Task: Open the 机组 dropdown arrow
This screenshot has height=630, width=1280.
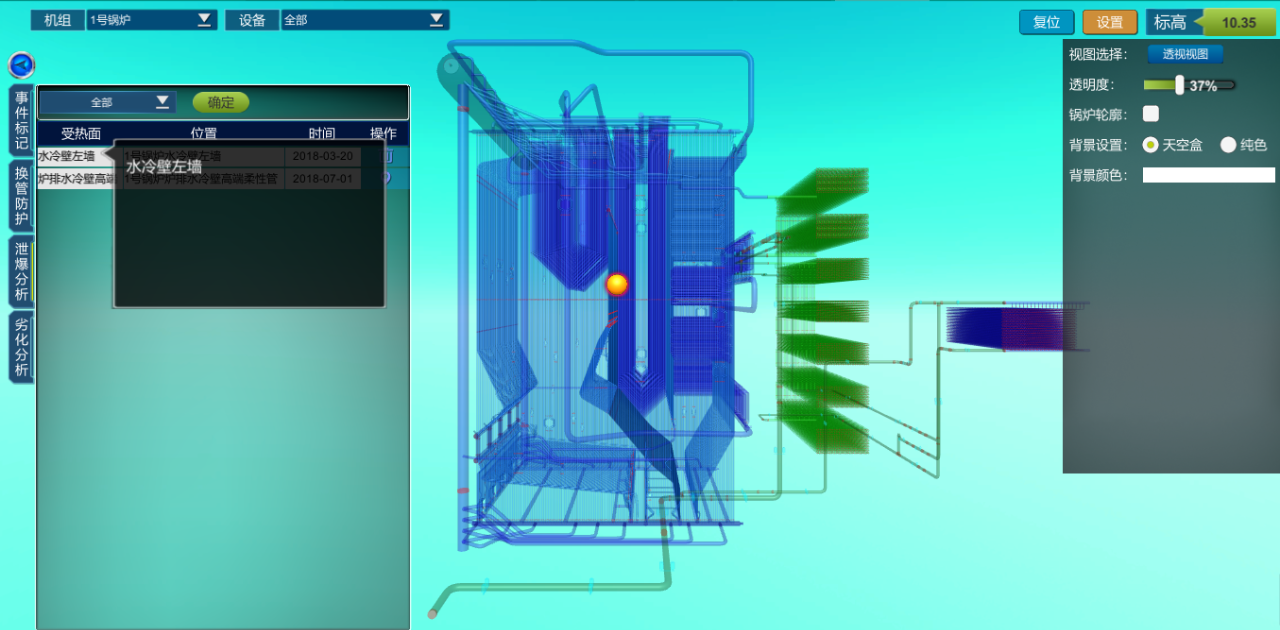Action: 204,19
